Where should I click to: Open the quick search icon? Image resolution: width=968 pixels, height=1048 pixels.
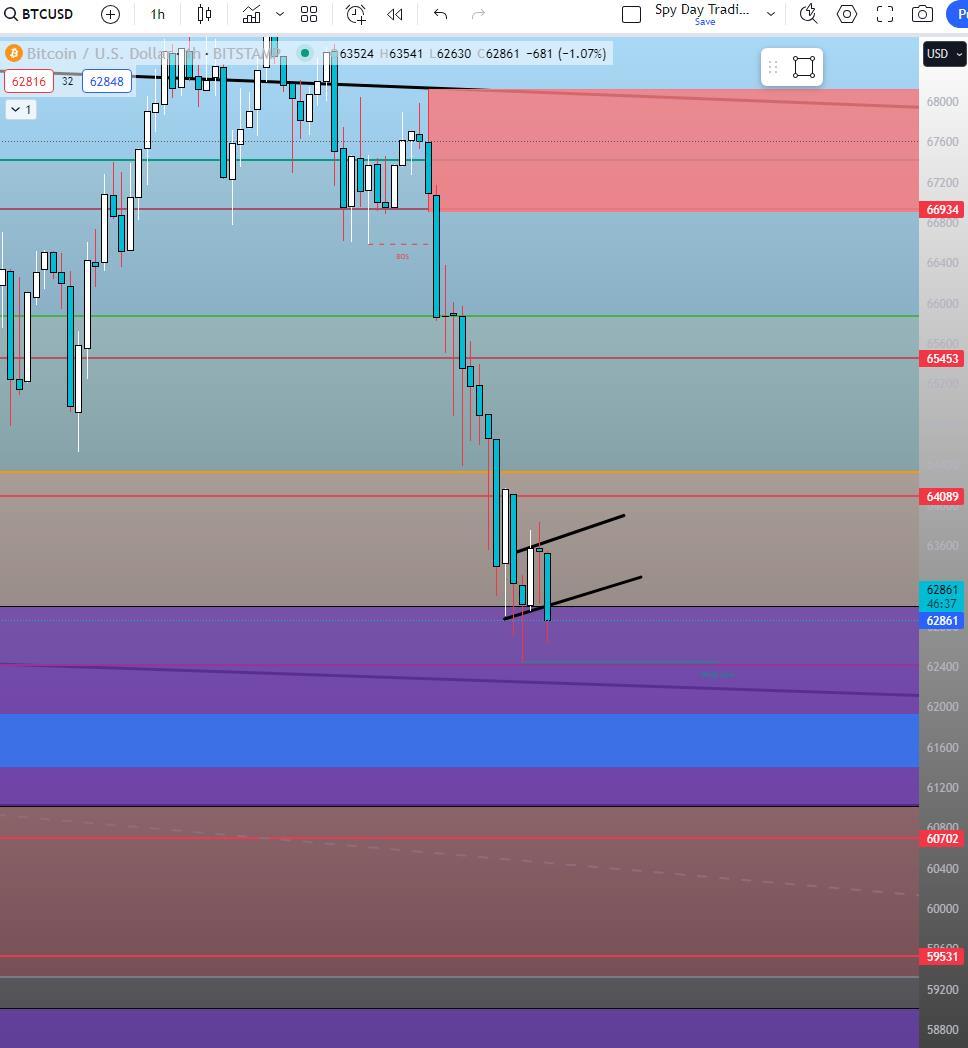808,14
